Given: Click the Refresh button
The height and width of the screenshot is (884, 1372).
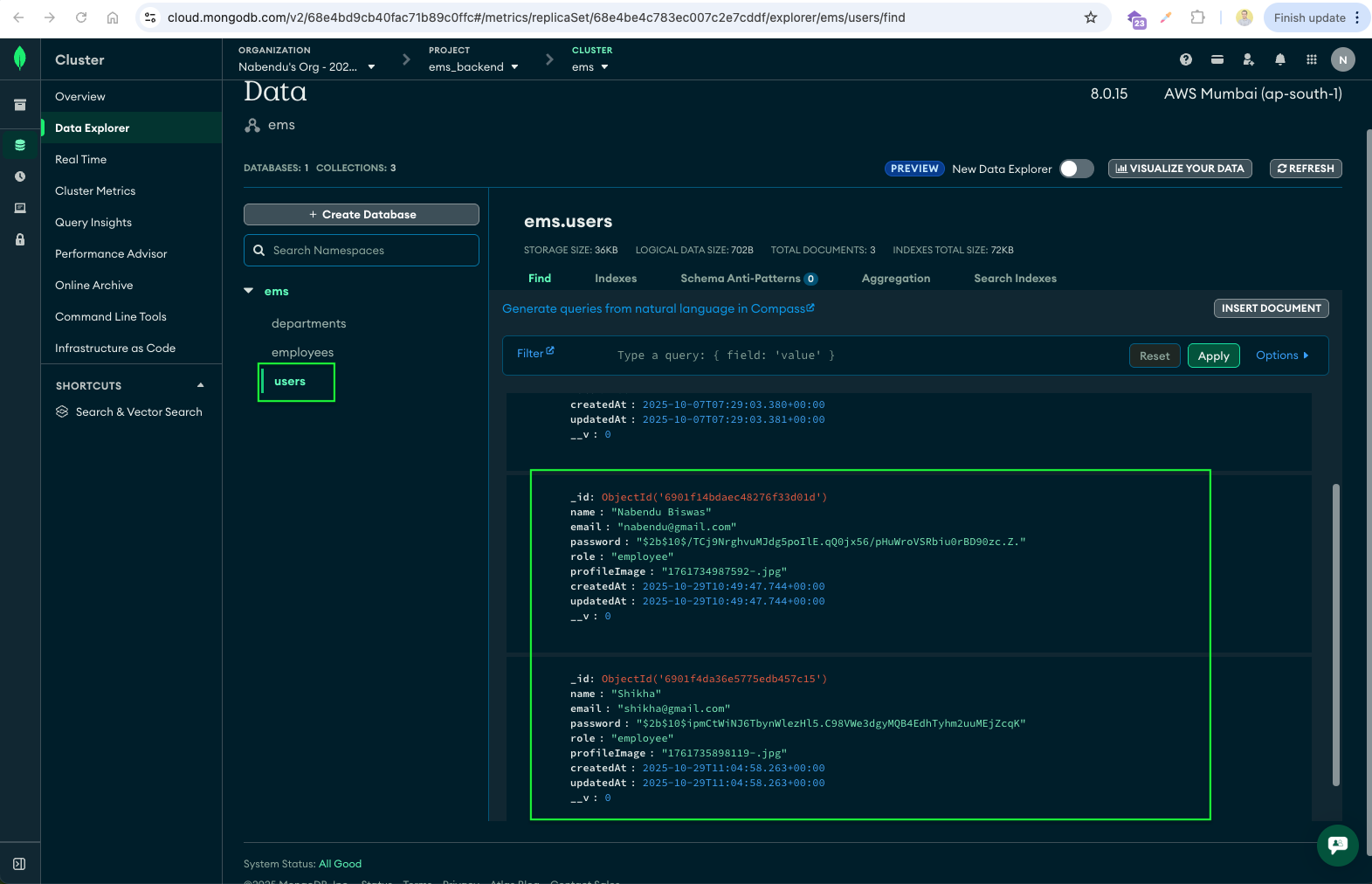Looking at the screenshot, I should [1306, 169].
